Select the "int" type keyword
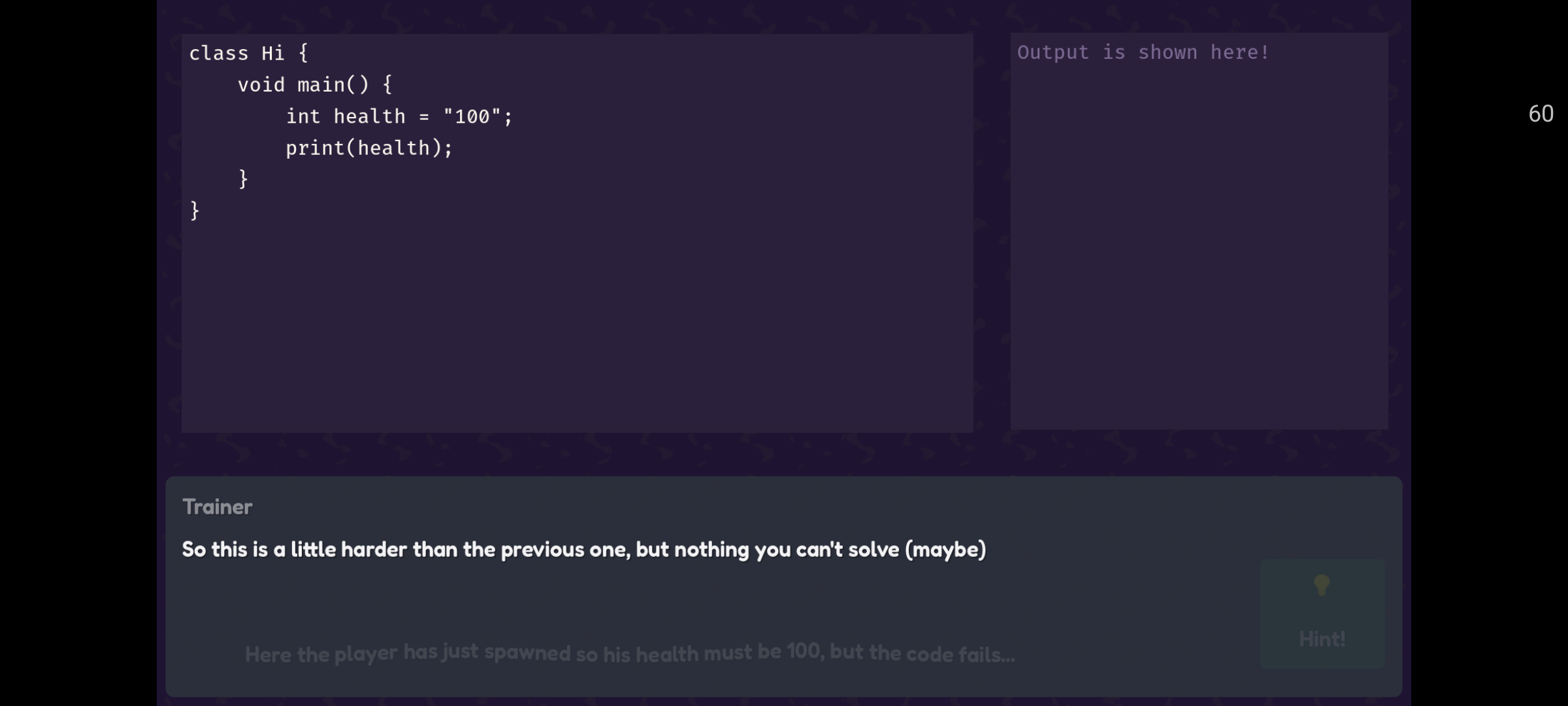 pos(303,116)
